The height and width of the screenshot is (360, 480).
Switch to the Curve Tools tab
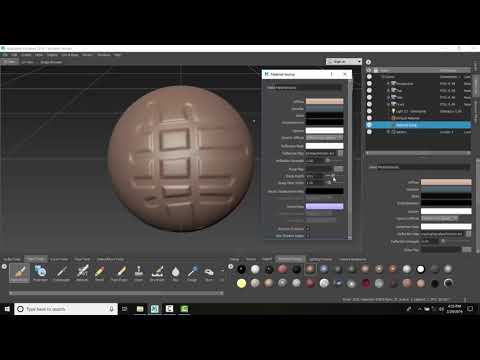59,259
